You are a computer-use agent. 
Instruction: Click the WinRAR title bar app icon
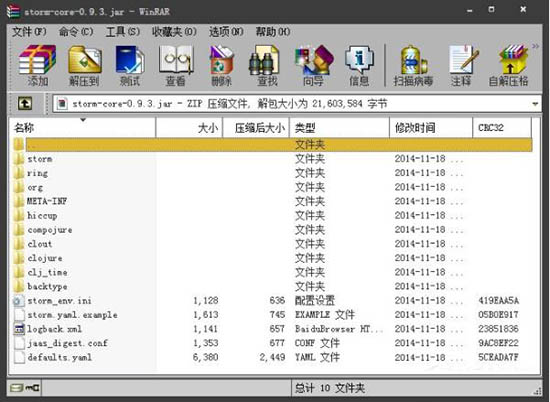tap(13, 11)
